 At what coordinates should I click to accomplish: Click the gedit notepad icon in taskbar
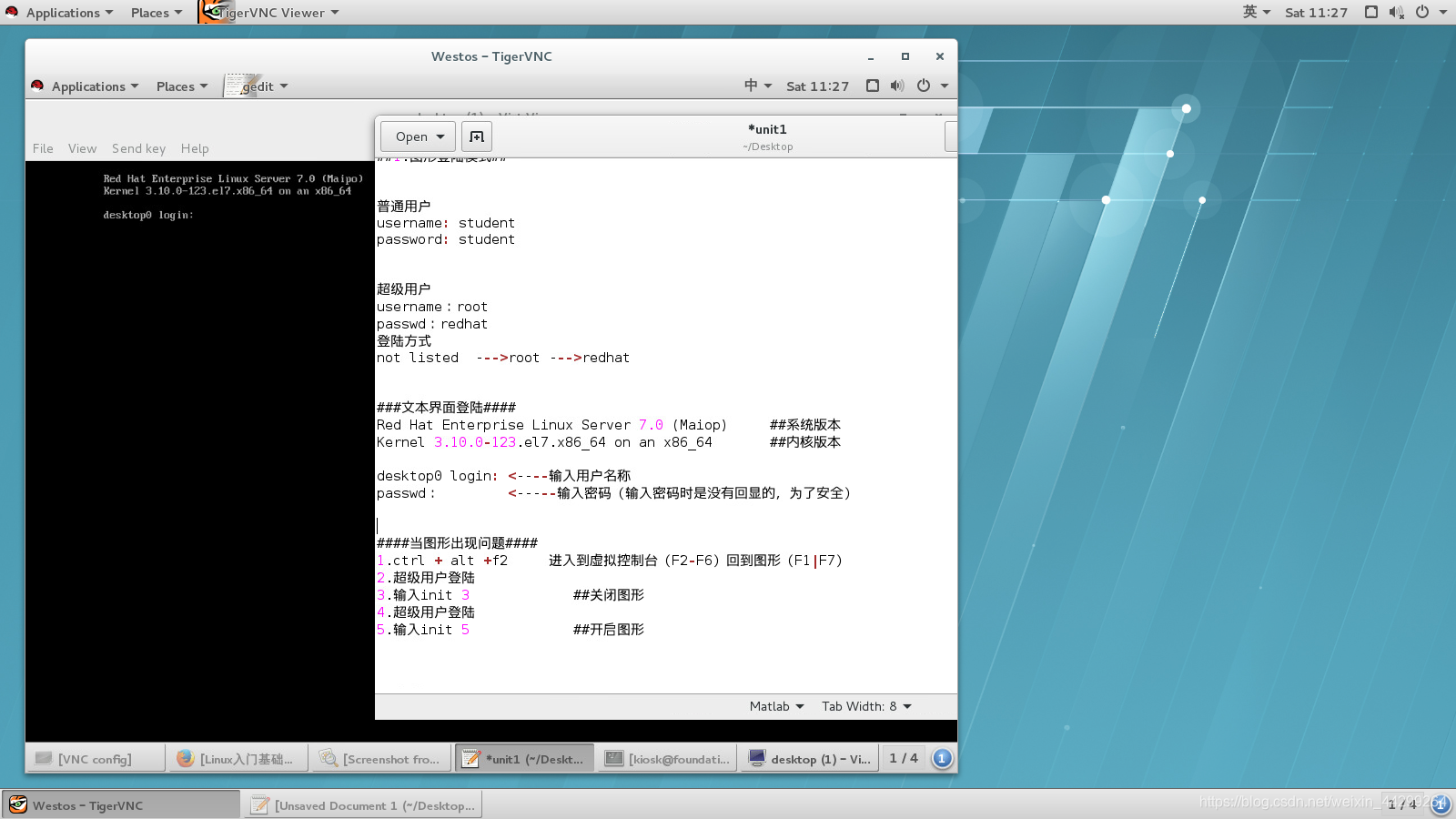tap(470, 758)
